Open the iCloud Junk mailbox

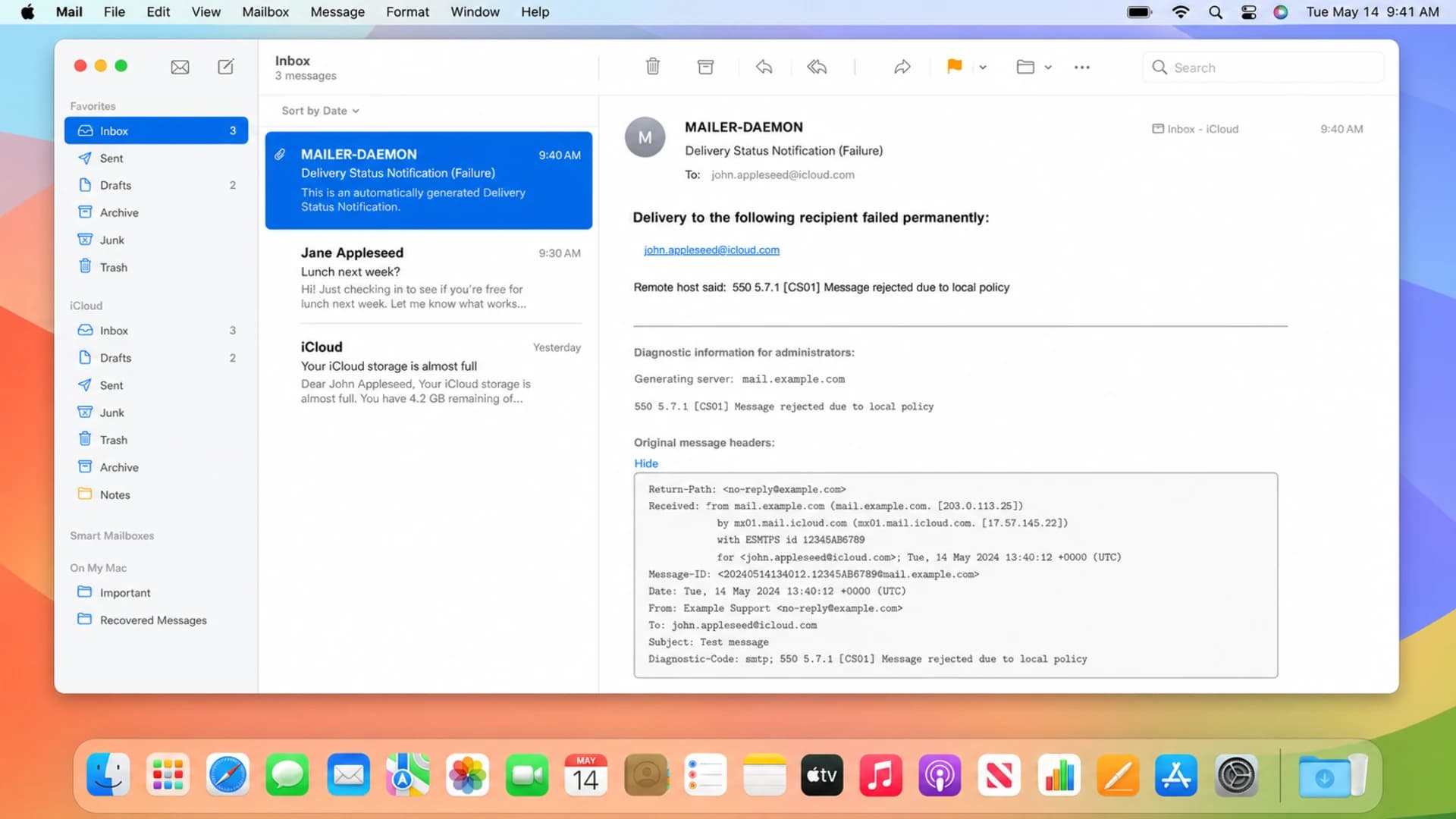tap(156, 413)
